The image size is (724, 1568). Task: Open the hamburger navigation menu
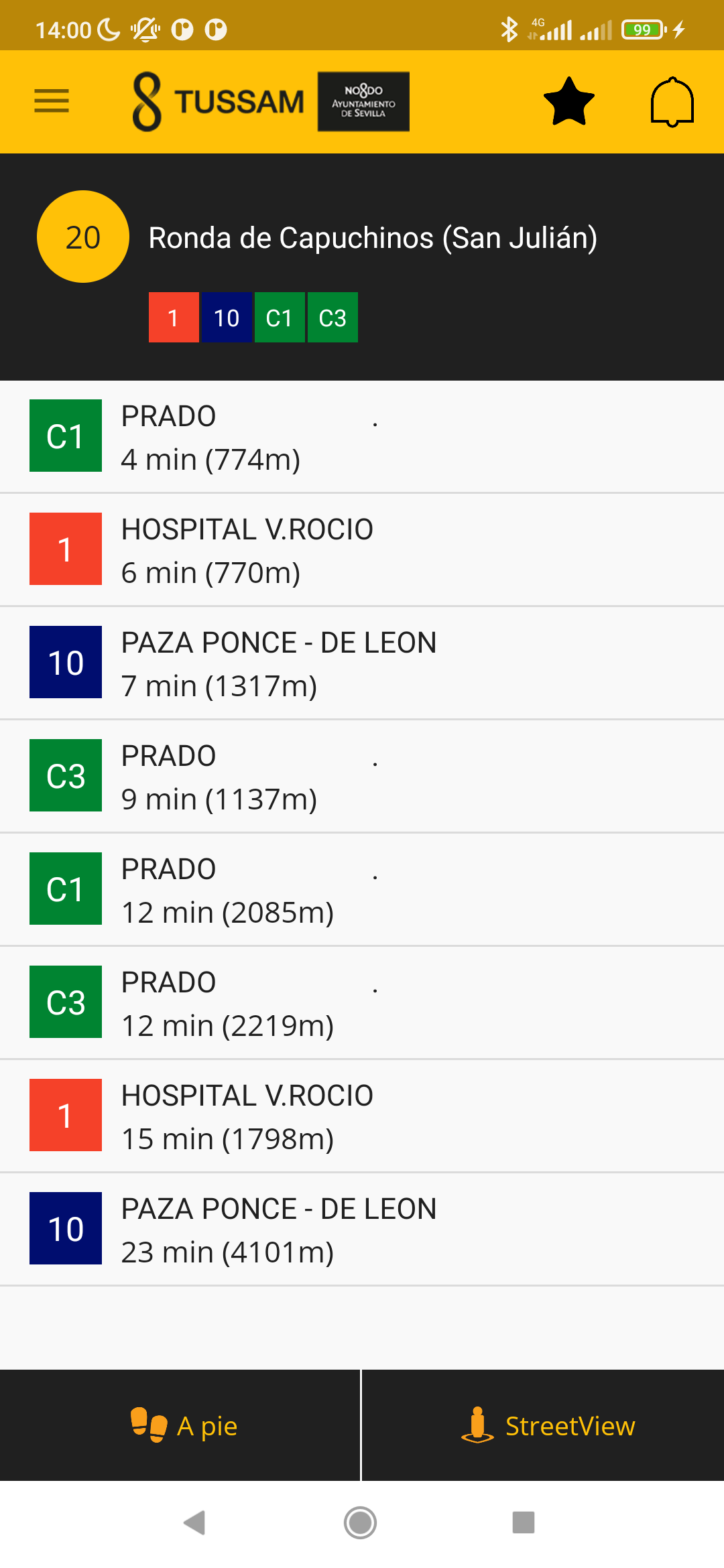coord(52,101)
